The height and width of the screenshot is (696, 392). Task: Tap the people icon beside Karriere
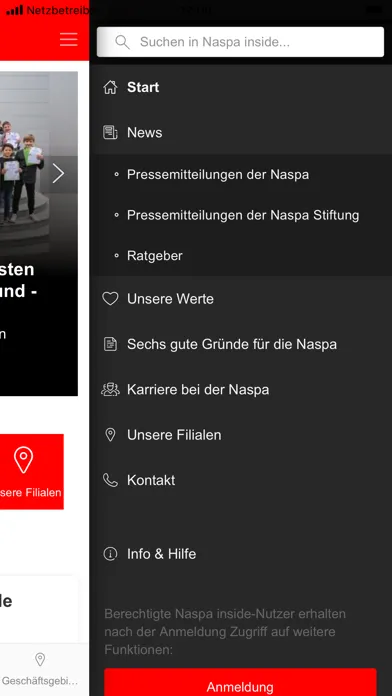coord(110,389)
